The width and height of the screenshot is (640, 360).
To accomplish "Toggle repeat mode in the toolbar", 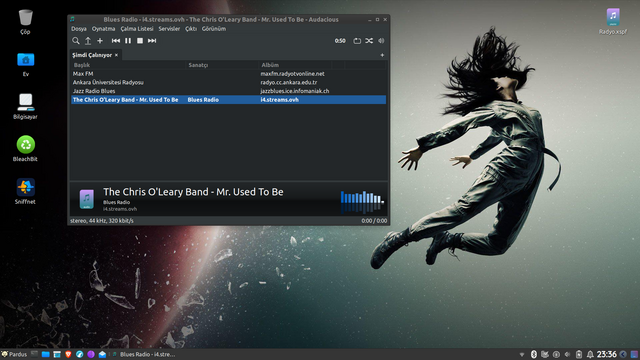I will [x=357, y=41].
